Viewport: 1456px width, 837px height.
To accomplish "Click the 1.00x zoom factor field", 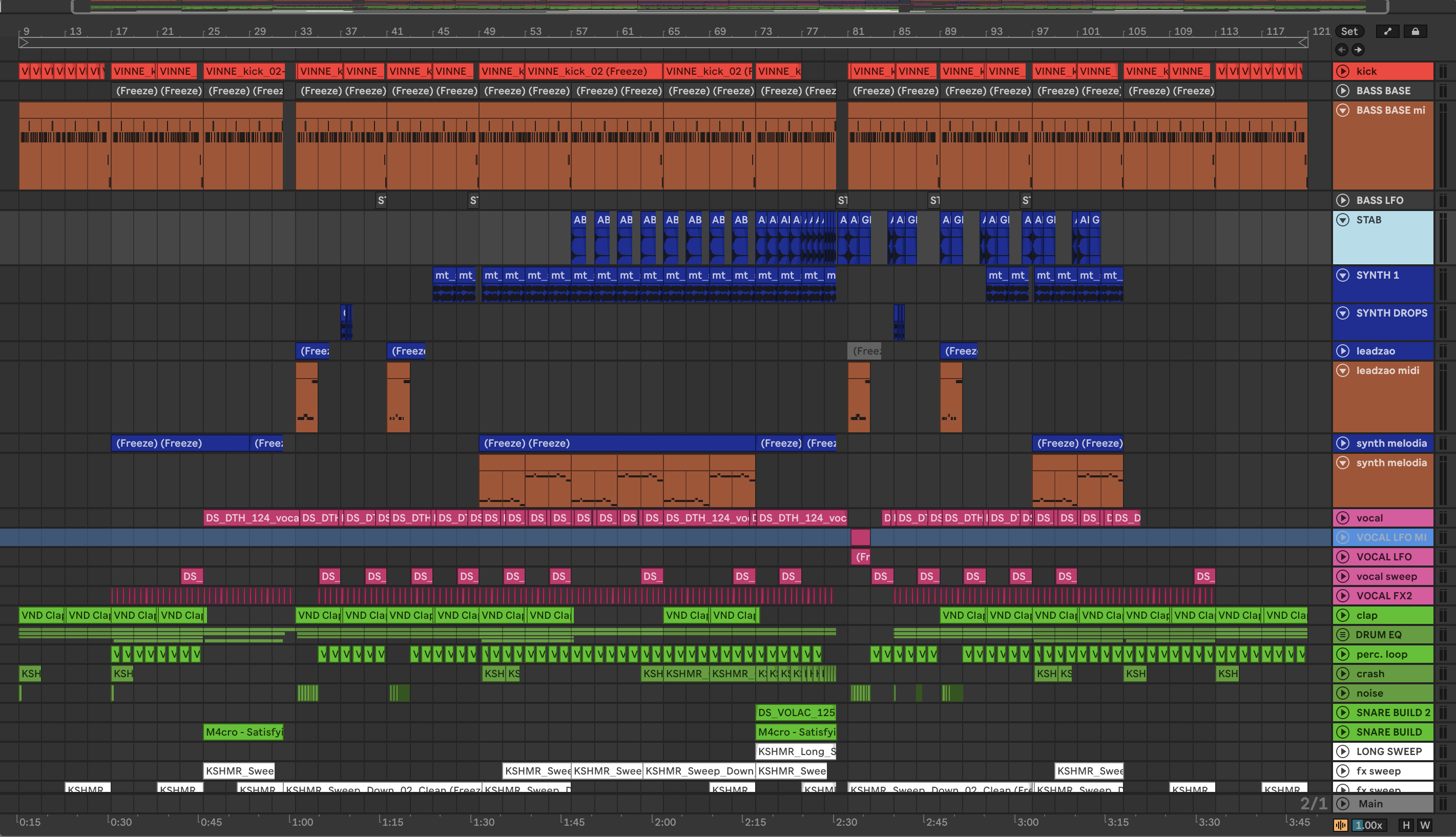I will coord(1368,826).
